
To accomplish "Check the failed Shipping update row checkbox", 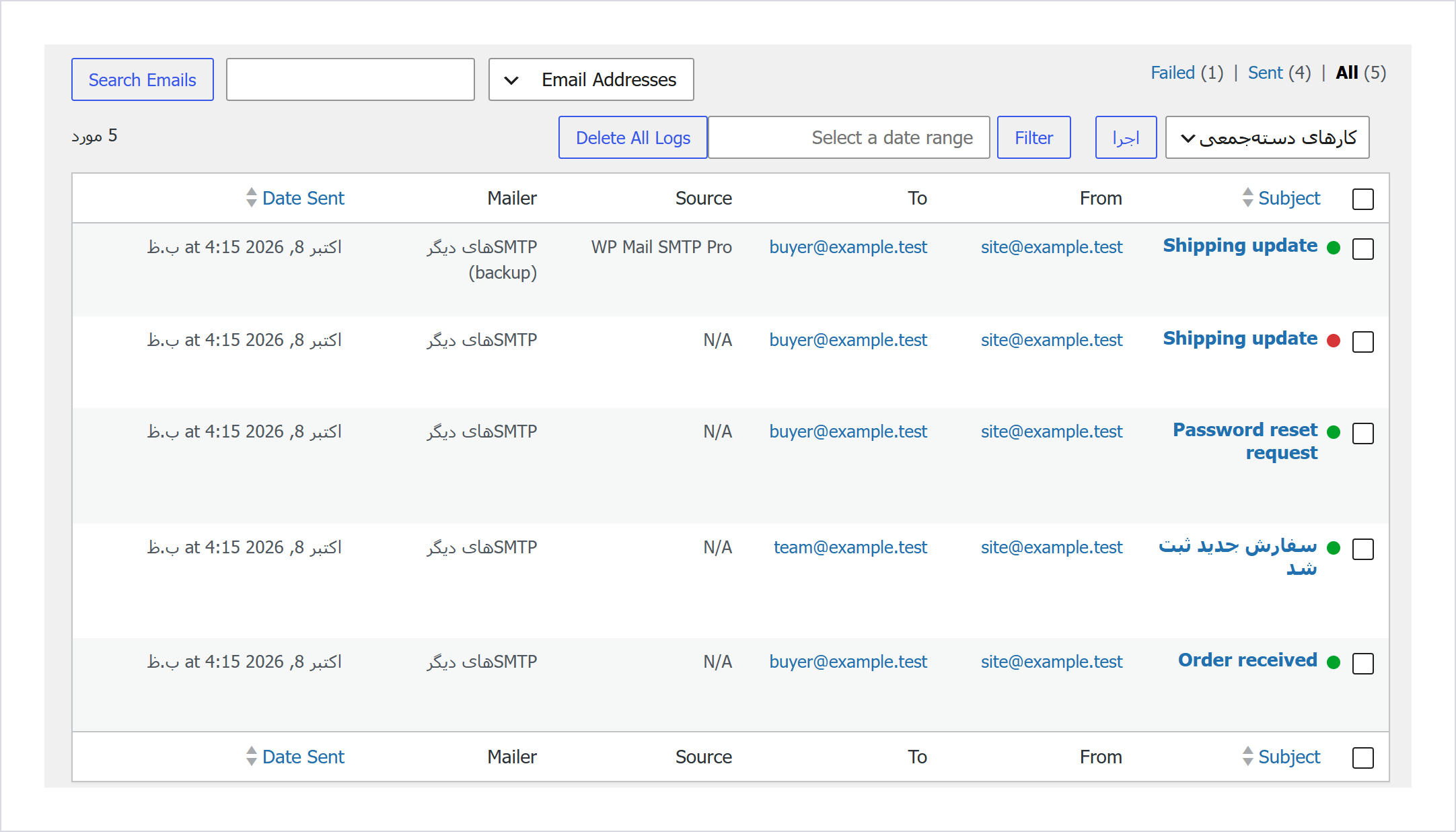I will point(1363,342).
